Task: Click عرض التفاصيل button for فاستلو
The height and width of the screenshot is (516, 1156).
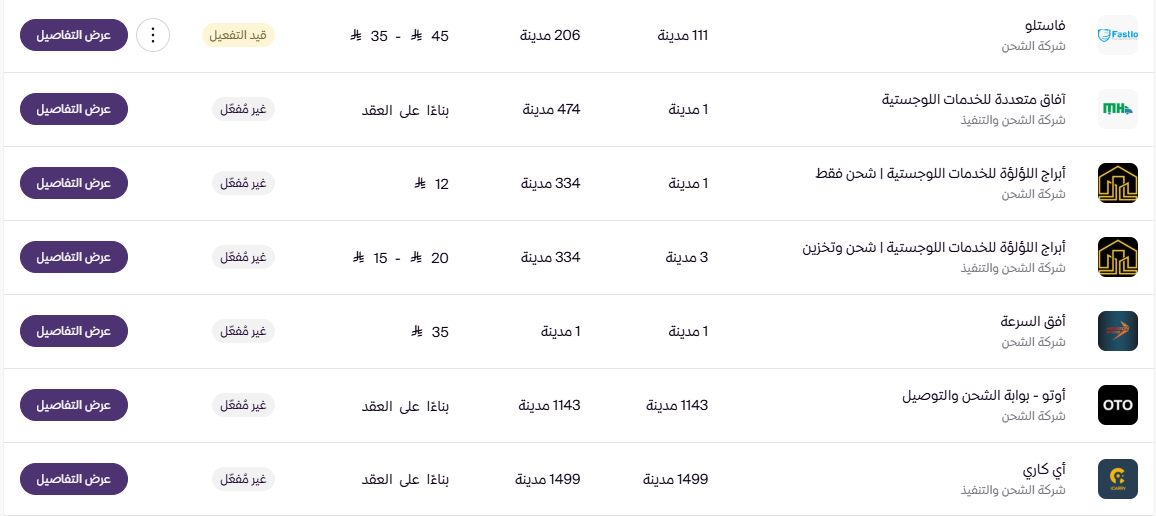Action: click(x=74, y=36)
